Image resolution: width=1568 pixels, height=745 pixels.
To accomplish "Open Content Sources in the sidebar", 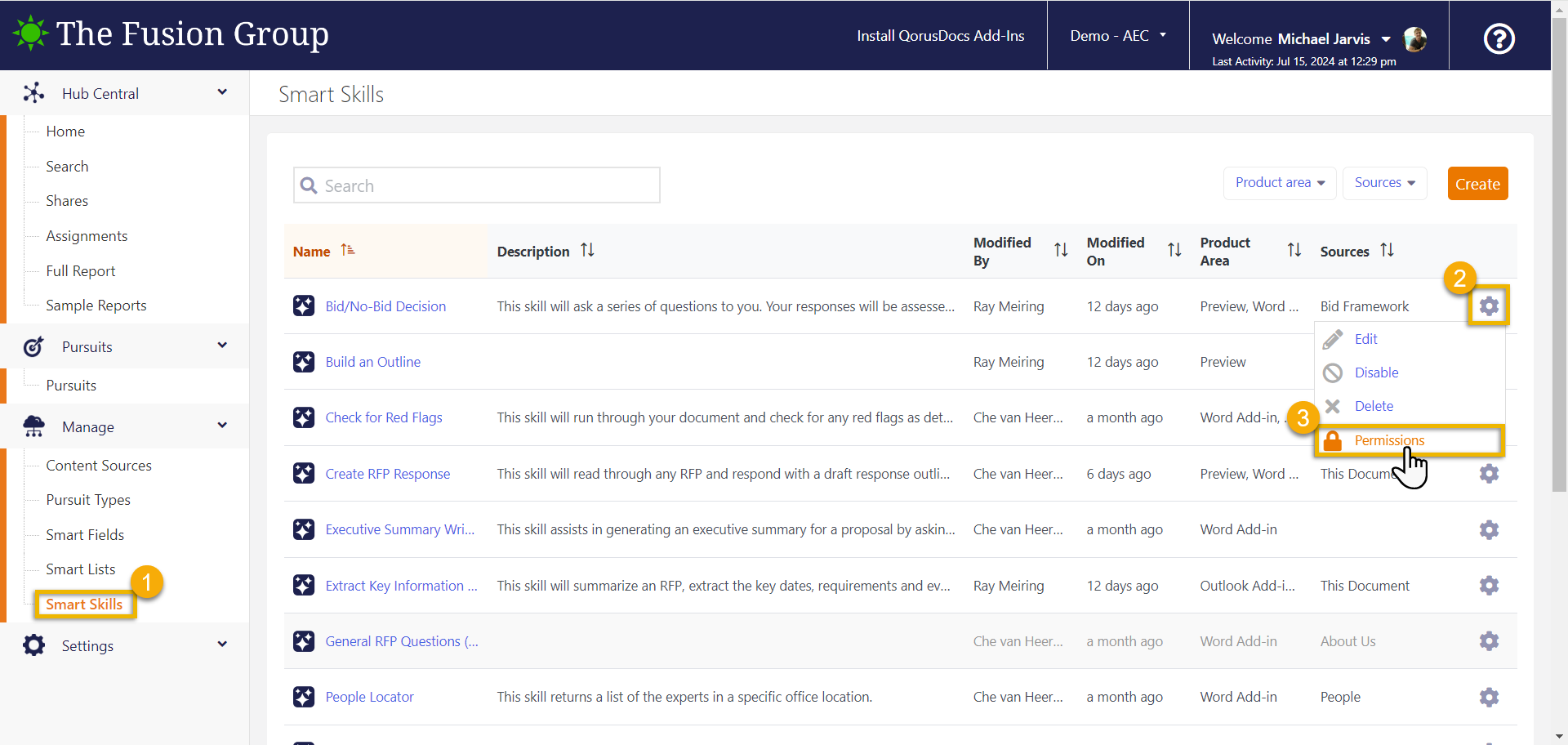I will click(99, 466).
